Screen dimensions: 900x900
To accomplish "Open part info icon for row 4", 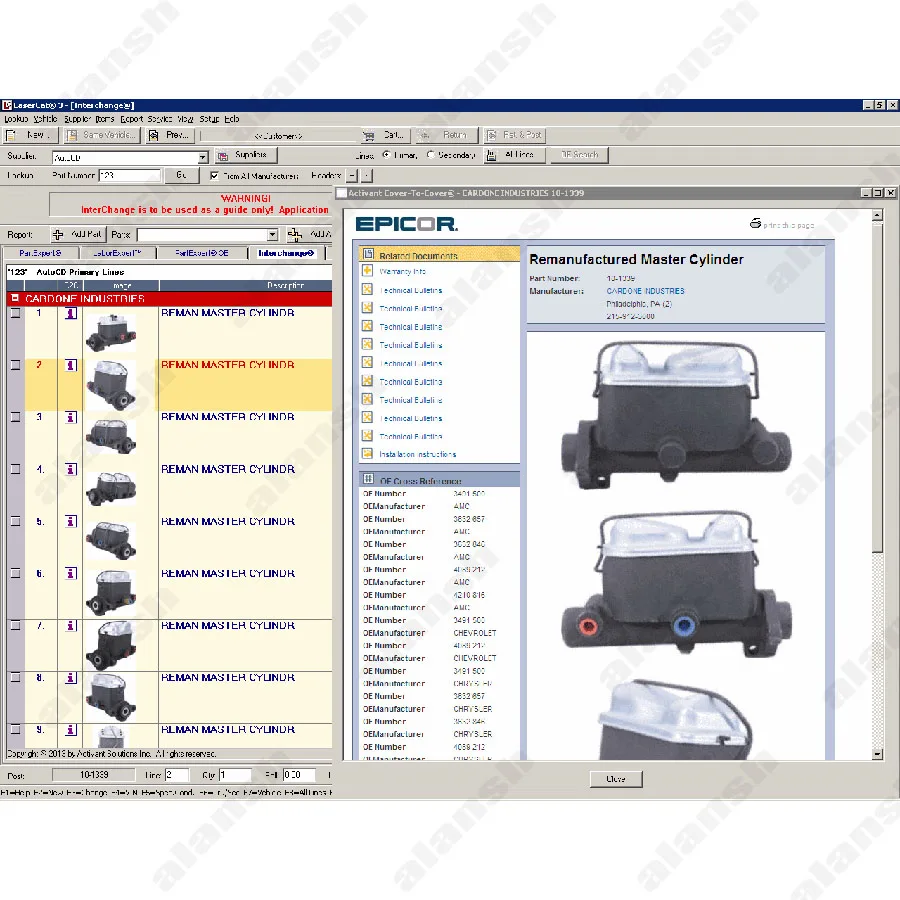I will (71, 470).
